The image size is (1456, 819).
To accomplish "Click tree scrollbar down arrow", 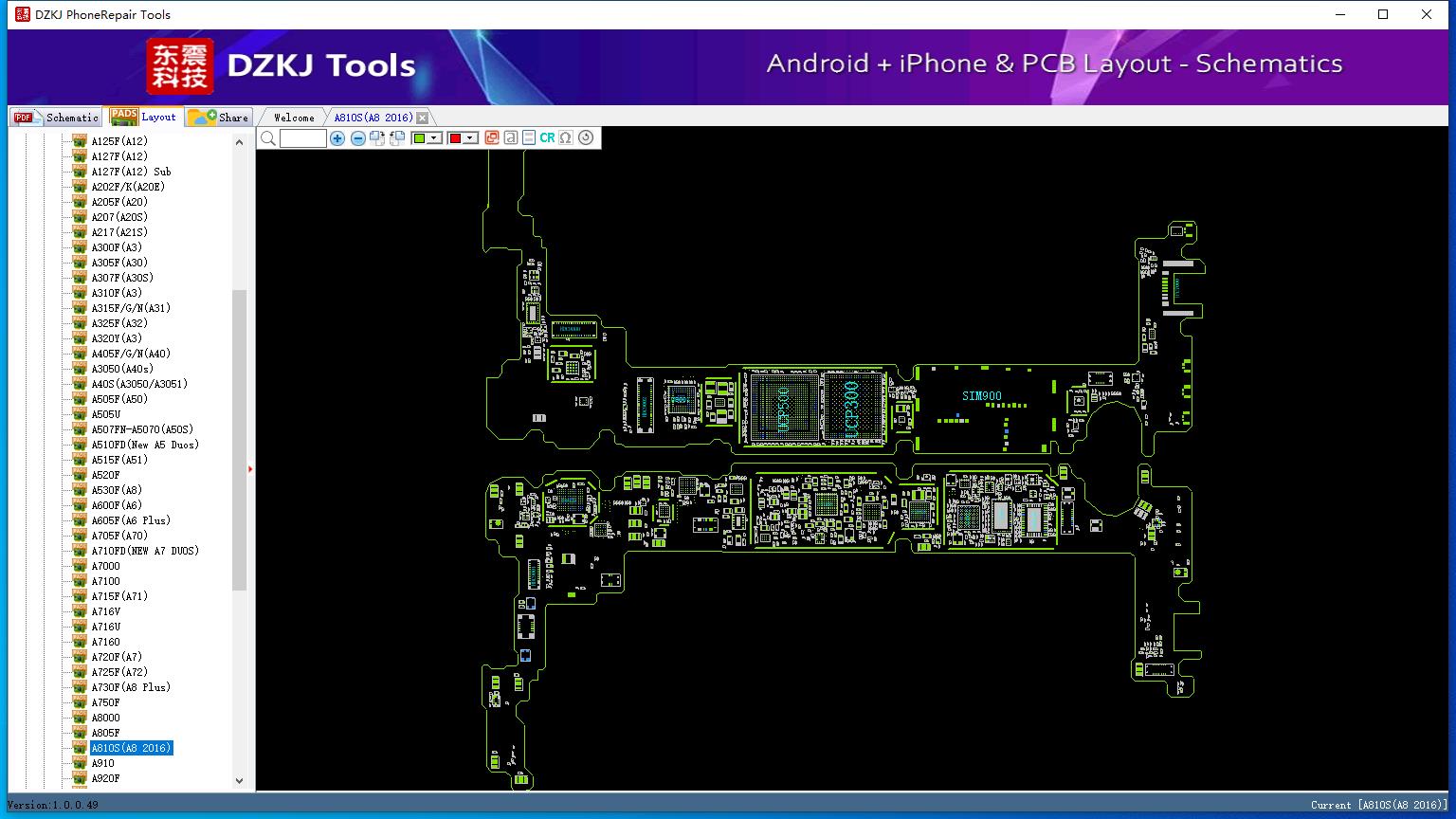I will [239, 781].
